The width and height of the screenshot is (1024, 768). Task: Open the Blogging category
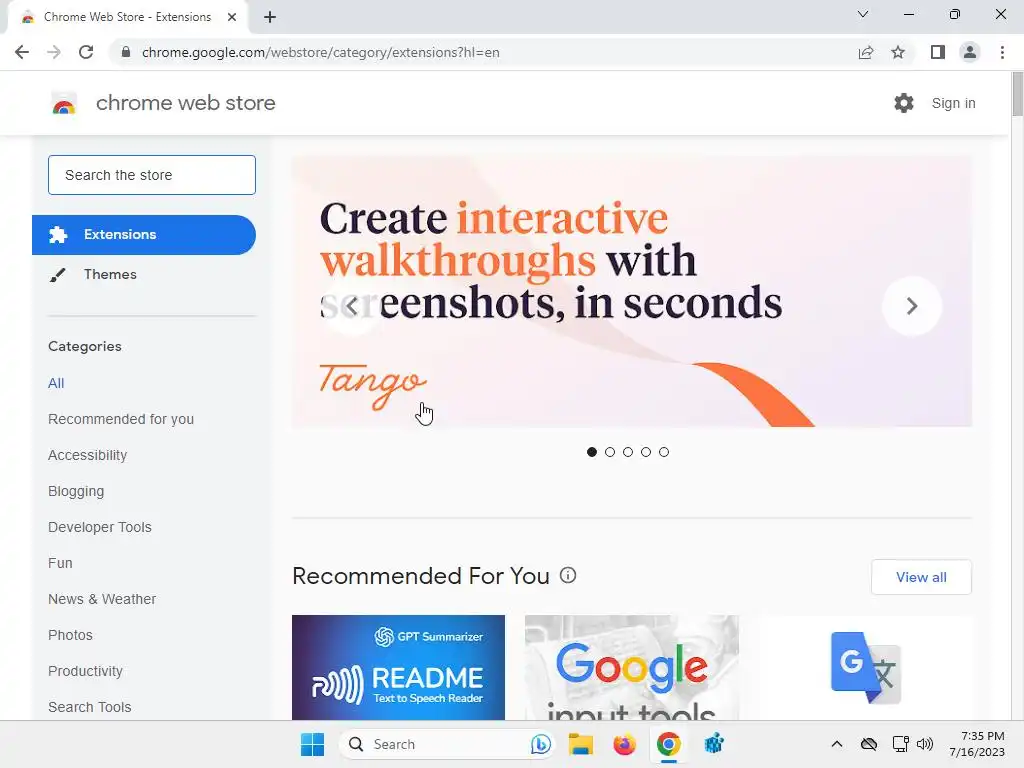(x=76, y=491)
